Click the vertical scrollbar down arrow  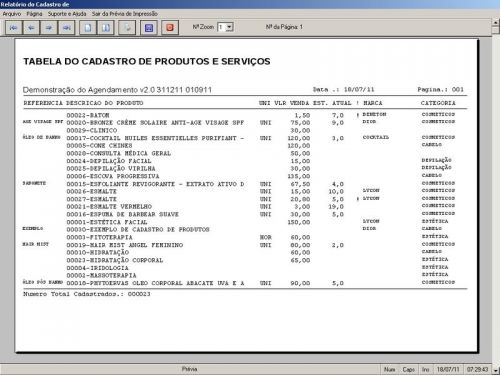tap(496, 370)
